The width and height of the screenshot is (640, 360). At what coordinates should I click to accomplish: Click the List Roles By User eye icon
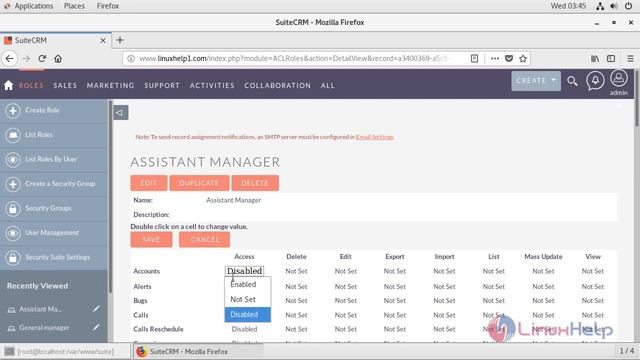coord(13,160)
